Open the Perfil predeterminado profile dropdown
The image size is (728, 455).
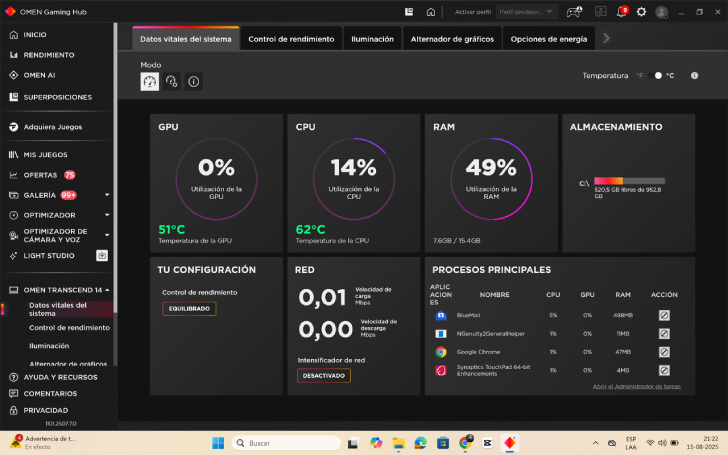click(x=526, y=12)
